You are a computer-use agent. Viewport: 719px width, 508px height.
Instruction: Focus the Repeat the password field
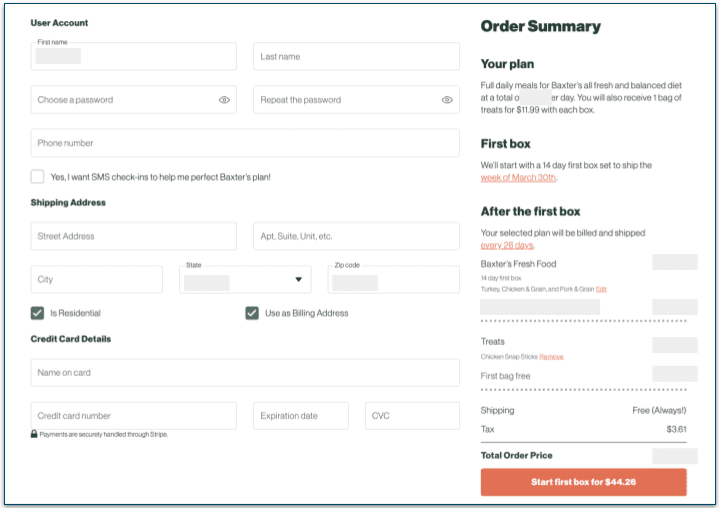356,99
